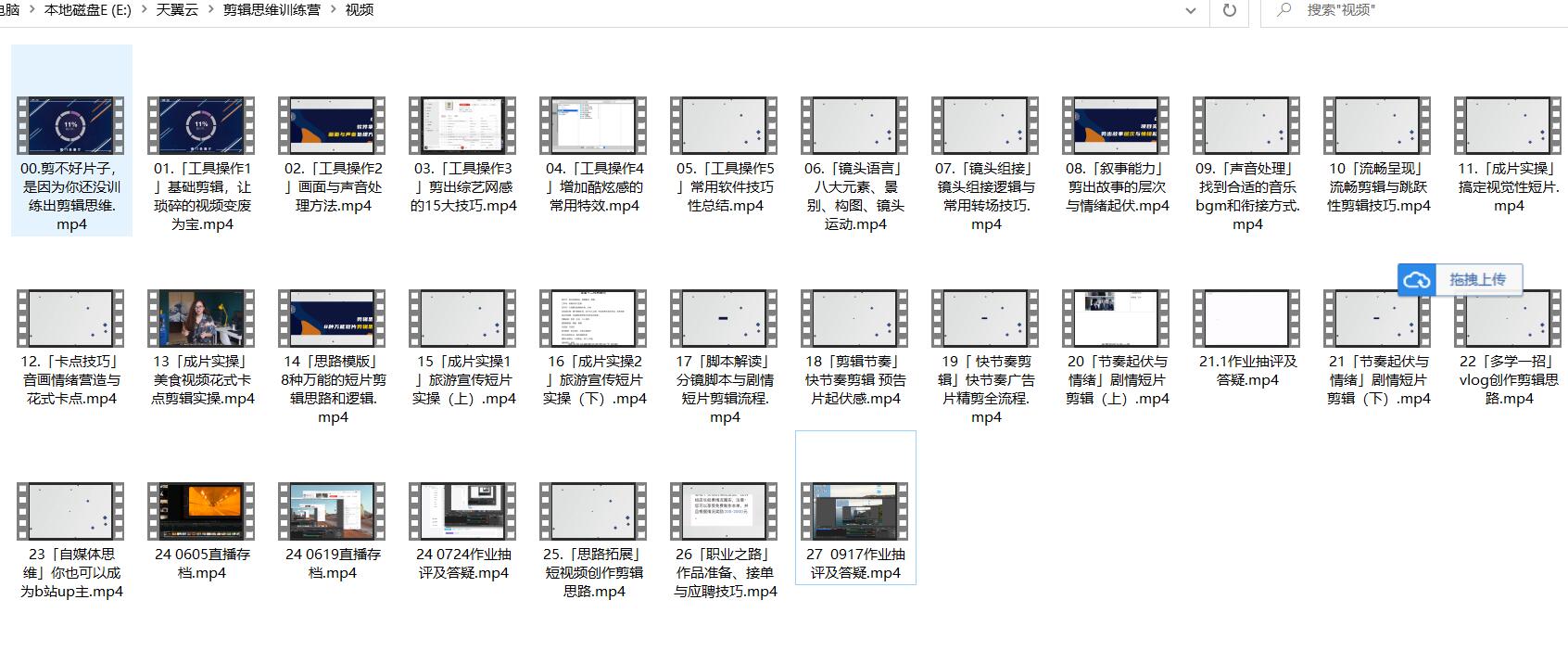Click file name "27 0917作业抽评及答疑.mp4"
This screenshot has width=1568, height=651.
click(x=855, y=564)
